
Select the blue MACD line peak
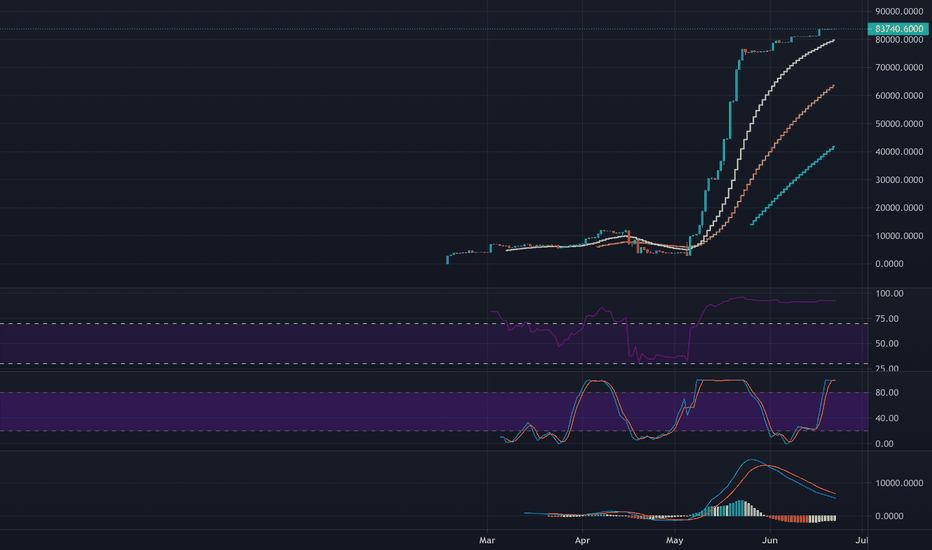pos(752,460)
